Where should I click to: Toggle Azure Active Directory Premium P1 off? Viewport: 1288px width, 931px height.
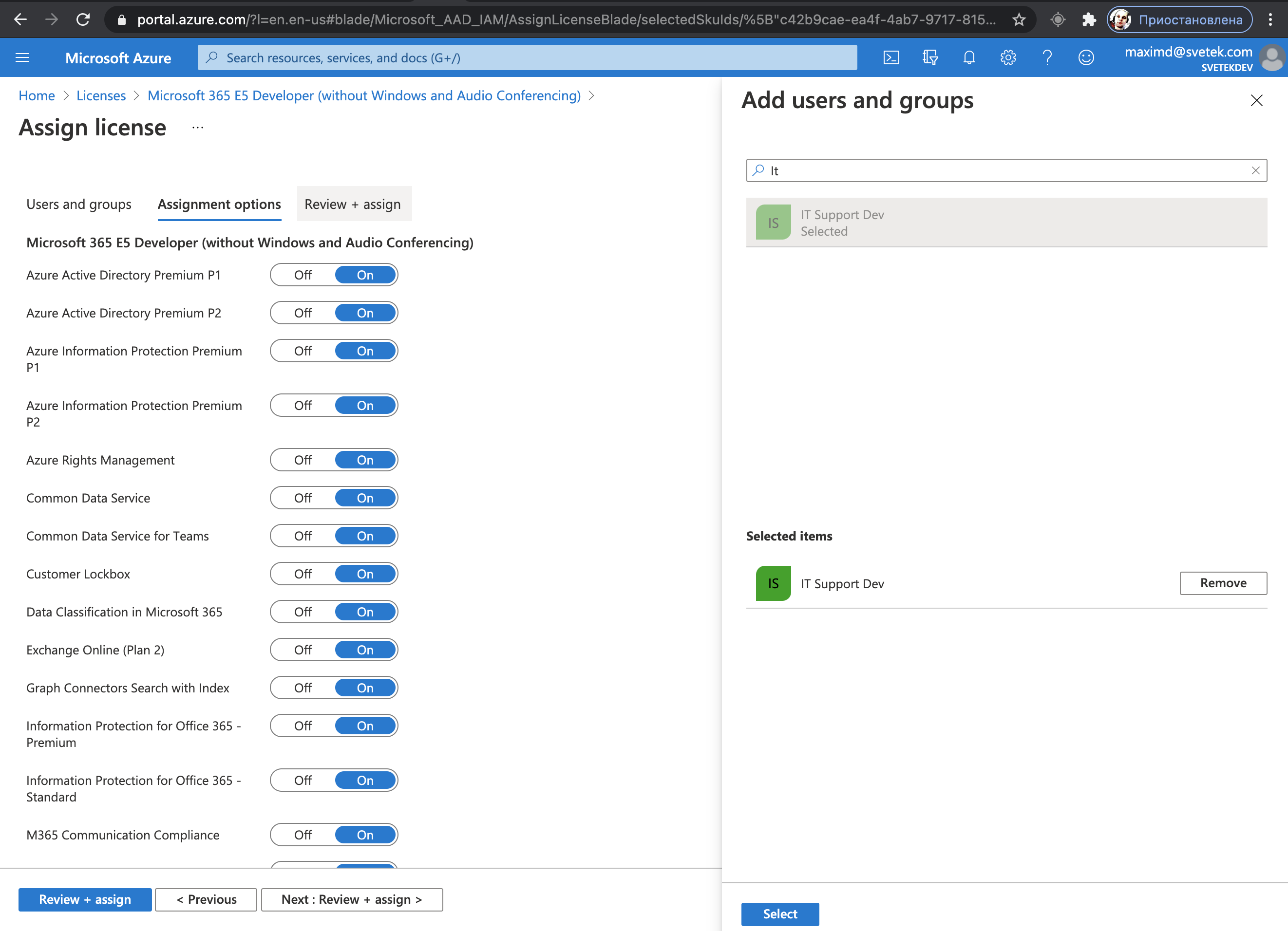tap(303, 275)
